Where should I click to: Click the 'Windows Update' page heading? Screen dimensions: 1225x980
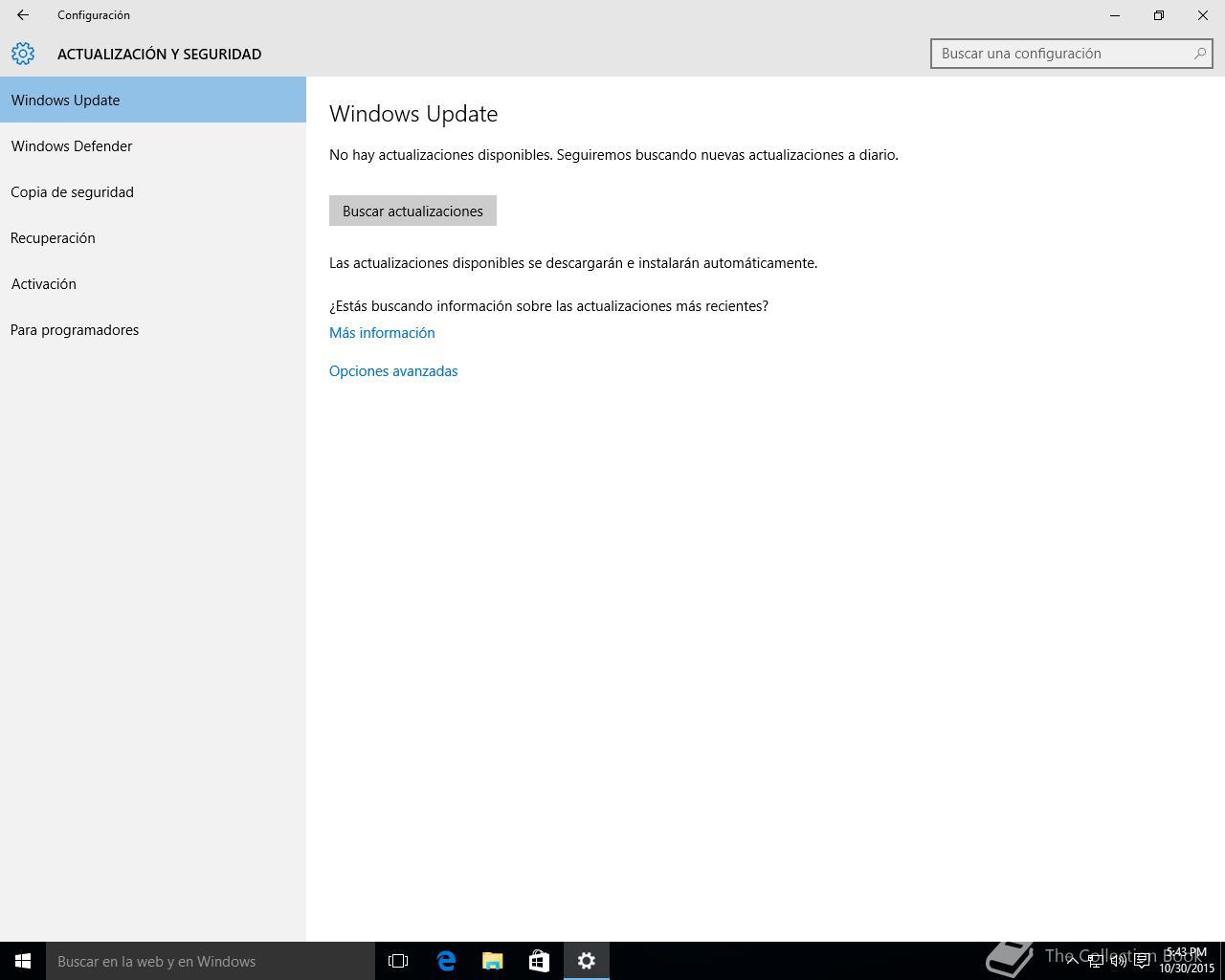[413, 114]
